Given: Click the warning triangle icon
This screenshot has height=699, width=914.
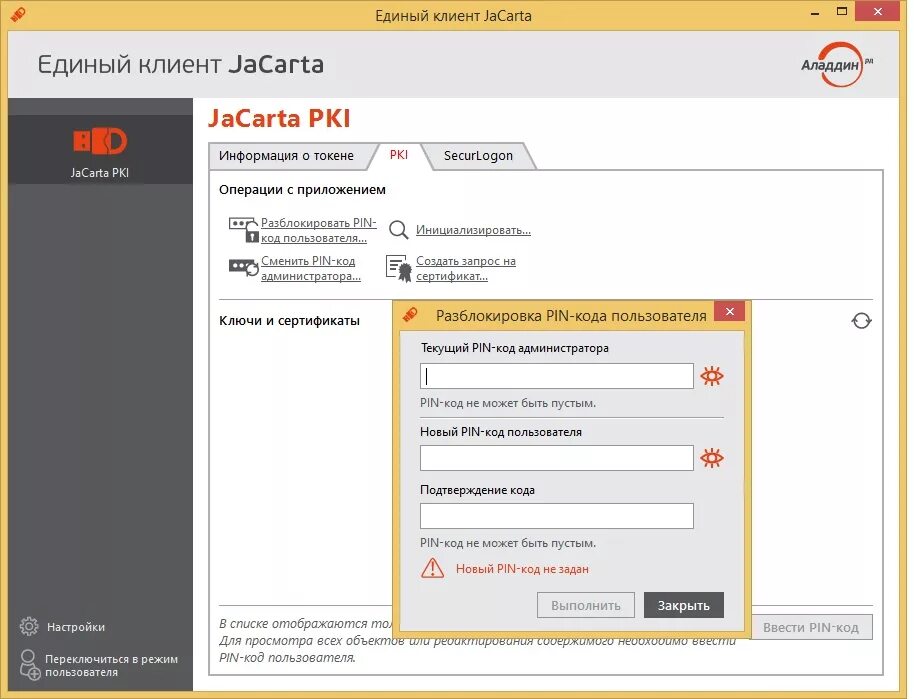Looking at the screenshot, I should point(433,567).
